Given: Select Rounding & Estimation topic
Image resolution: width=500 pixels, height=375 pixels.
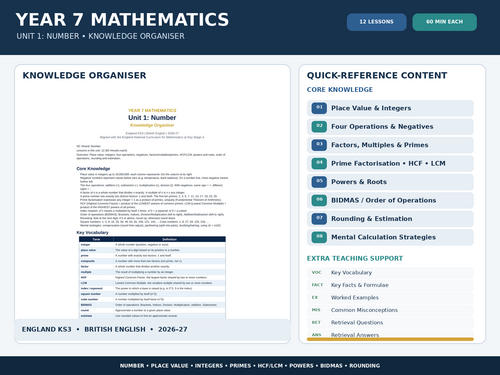Looking at the screenshot, I should point(390,218).
